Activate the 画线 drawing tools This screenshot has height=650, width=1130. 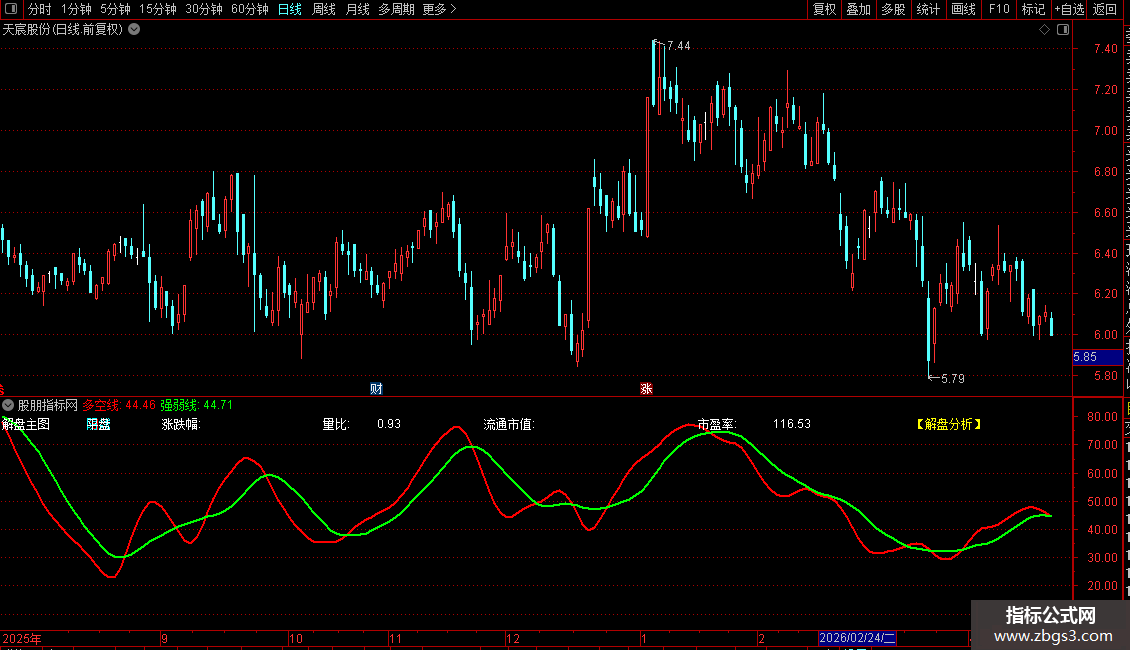(964, 9)
